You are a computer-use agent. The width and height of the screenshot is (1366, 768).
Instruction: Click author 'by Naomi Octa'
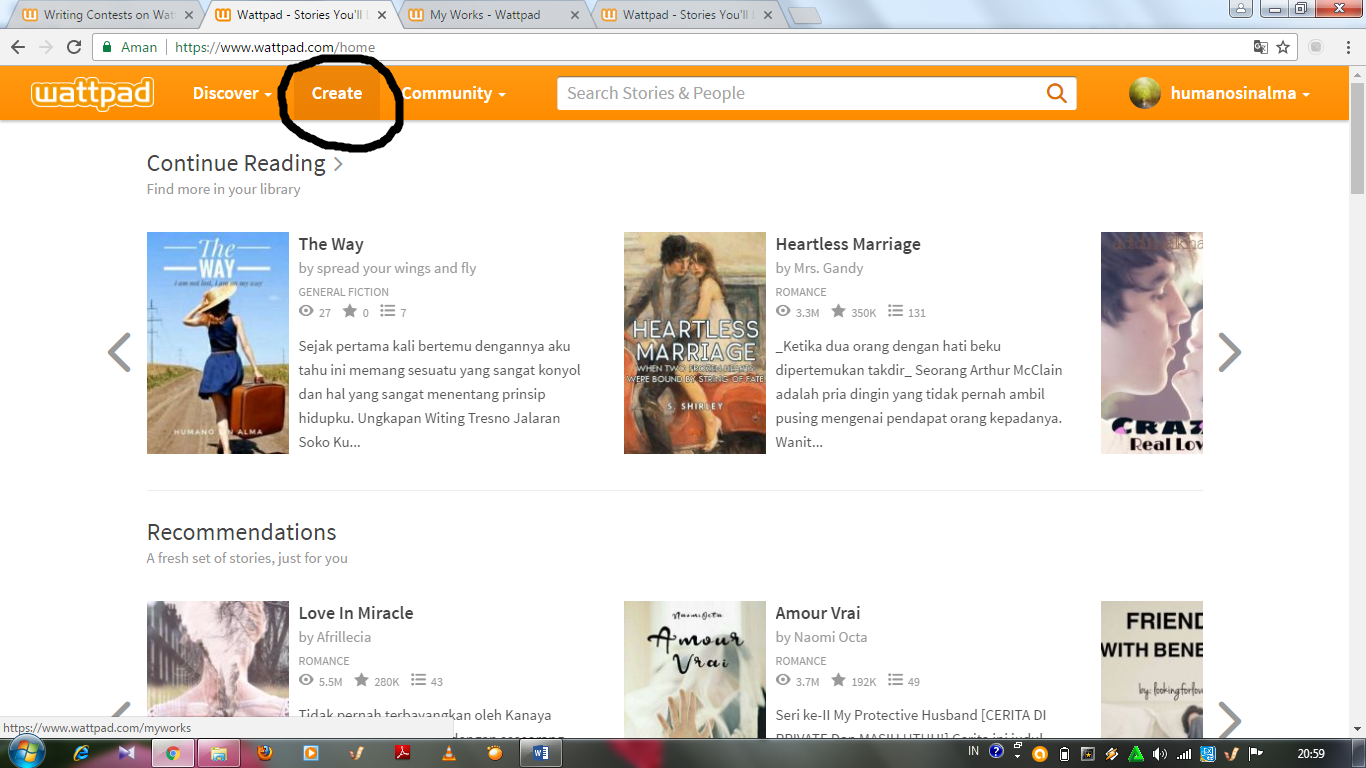821,637
